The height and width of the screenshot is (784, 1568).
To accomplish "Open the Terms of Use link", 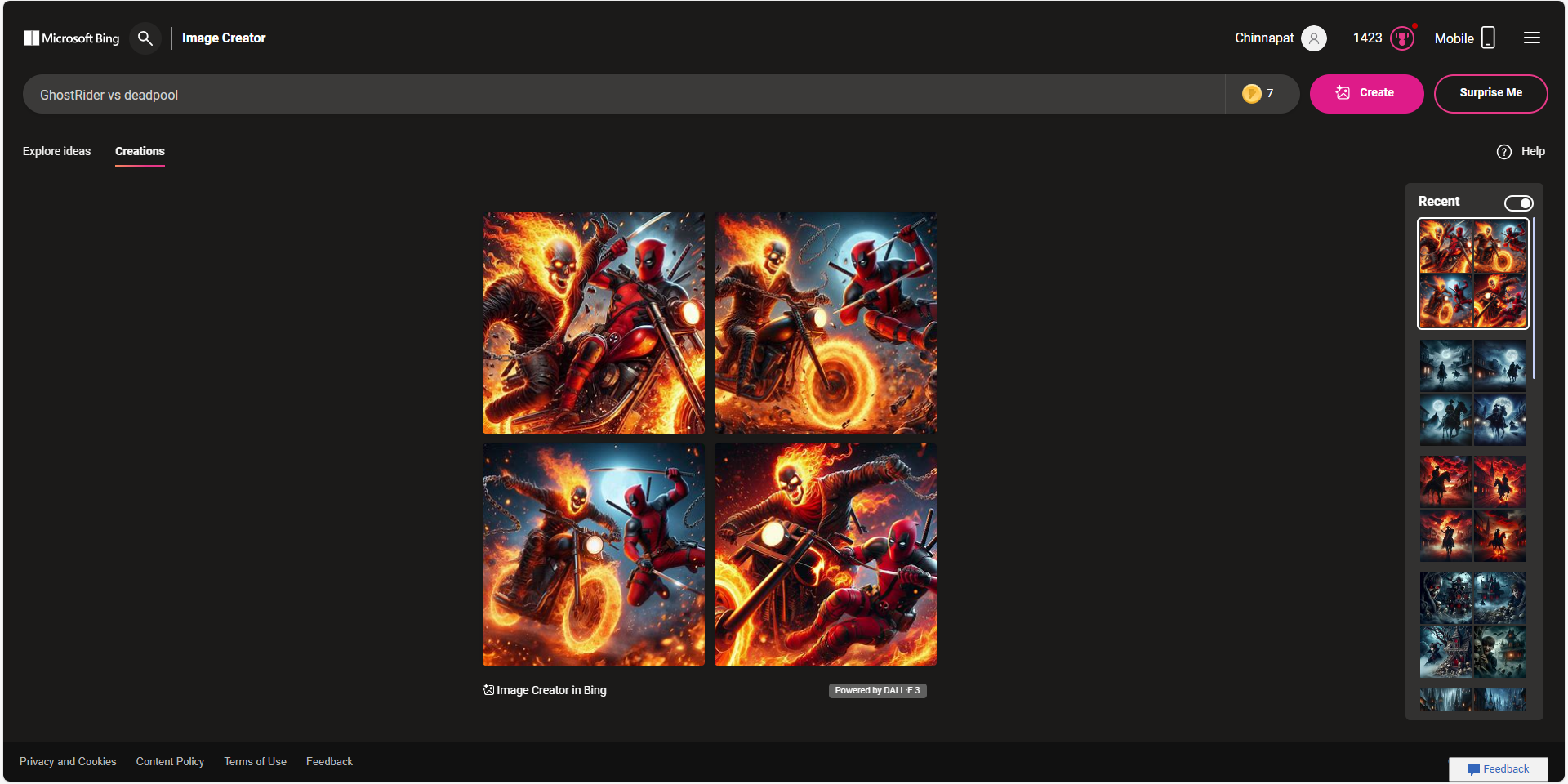I will point(255,761).
